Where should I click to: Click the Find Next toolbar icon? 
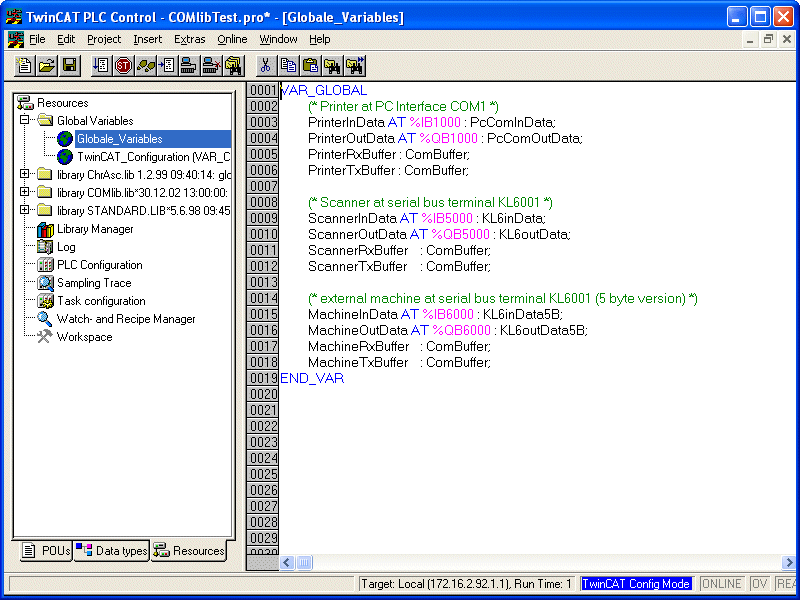[x=355, y=65]
